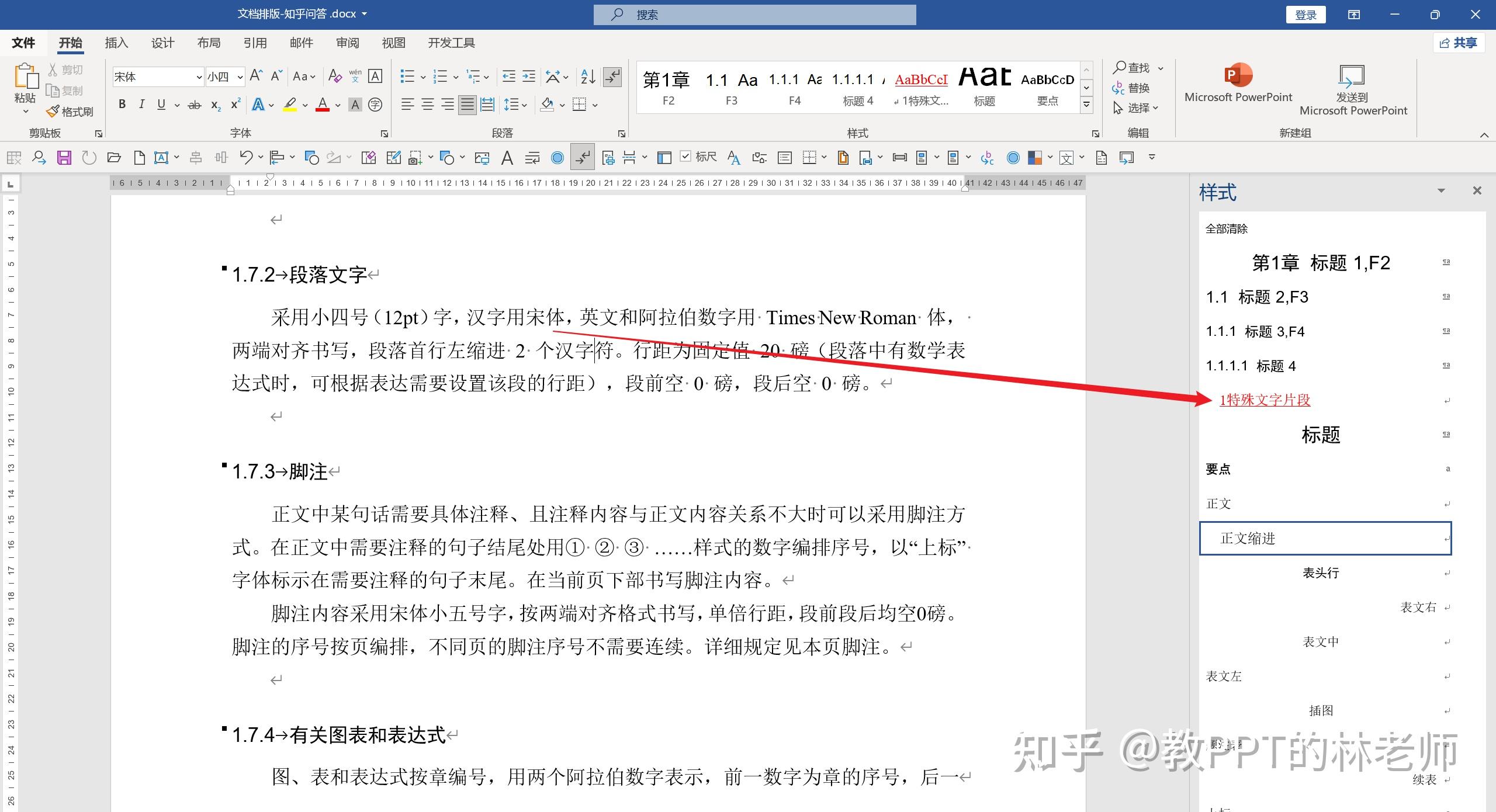This screenshot has width=1496, height=812.
Task: Toggle show/hide paragraph marks in ribbon
Action: pos(612,77)
